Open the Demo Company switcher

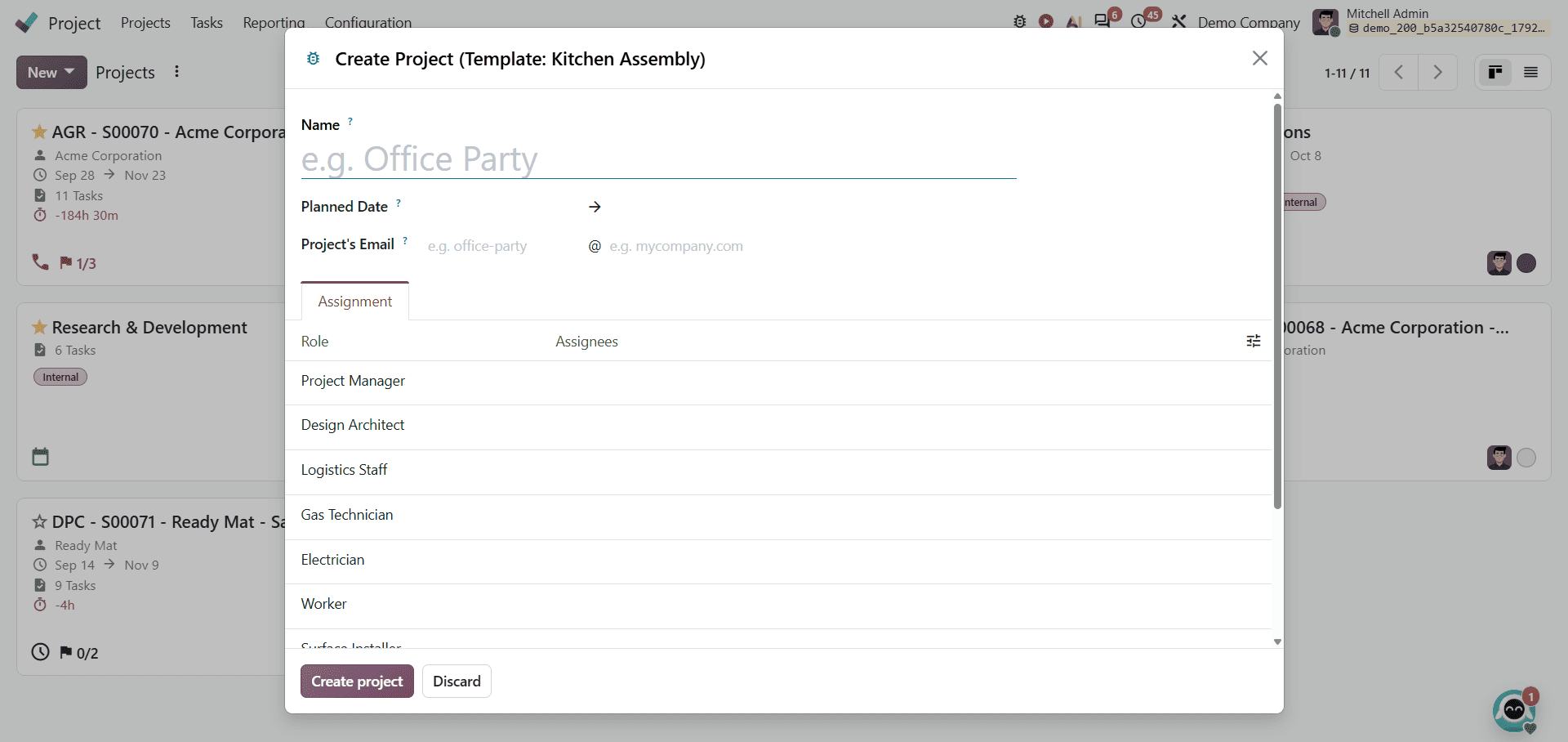tap(1249, 23)
